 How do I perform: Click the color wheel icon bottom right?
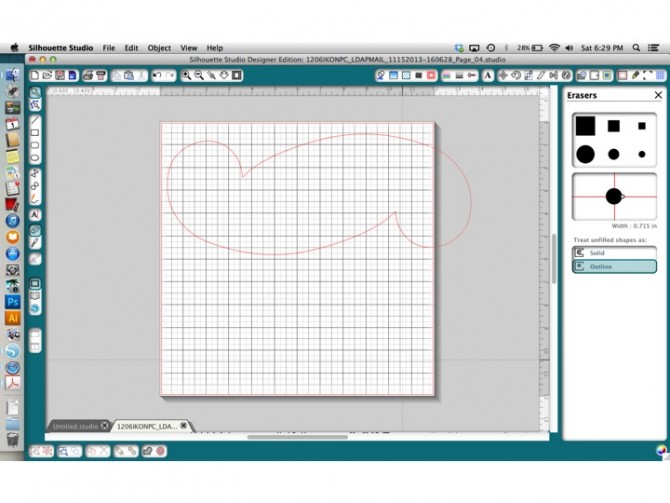click(661, 450)
